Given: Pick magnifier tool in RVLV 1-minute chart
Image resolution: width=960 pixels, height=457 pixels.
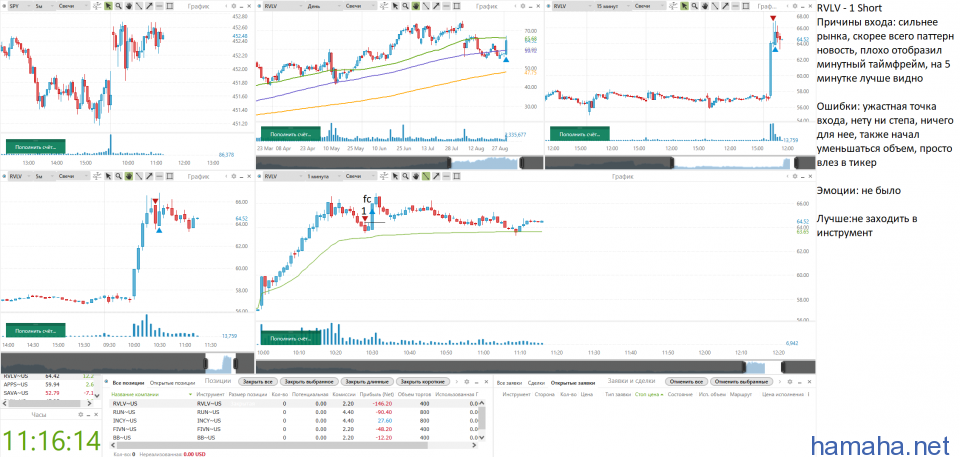Looking at the screenshot, I should click(405, 176).
